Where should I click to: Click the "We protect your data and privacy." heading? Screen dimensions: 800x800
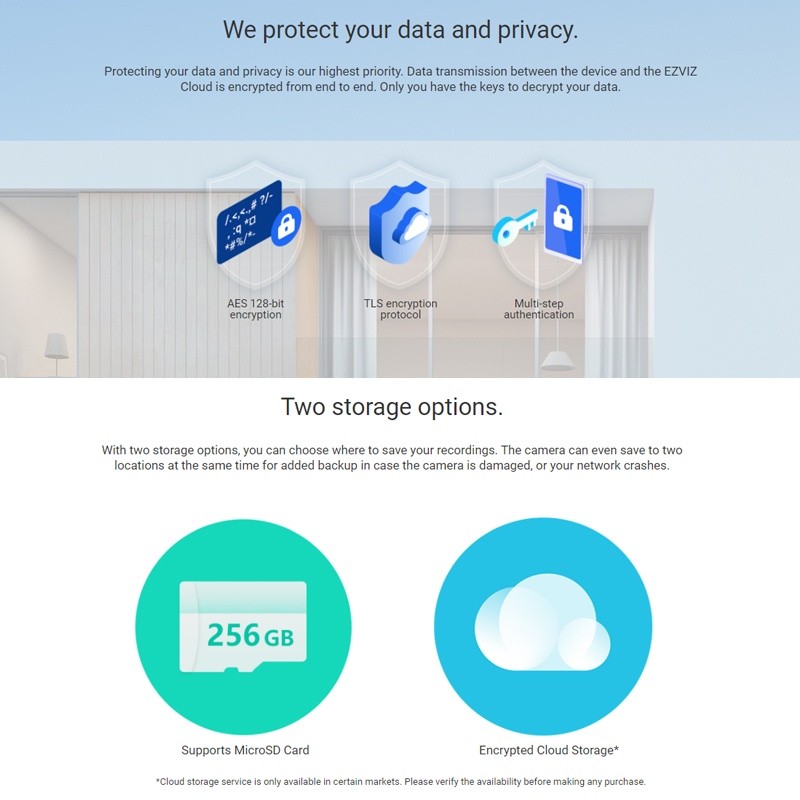point(400,30)
